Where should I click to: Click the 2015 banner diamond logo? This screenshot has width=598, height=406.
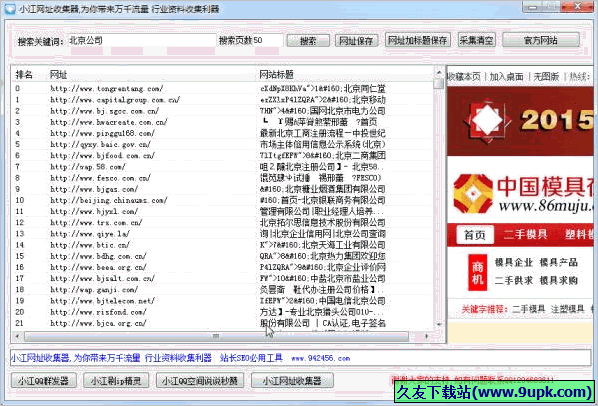487,120
